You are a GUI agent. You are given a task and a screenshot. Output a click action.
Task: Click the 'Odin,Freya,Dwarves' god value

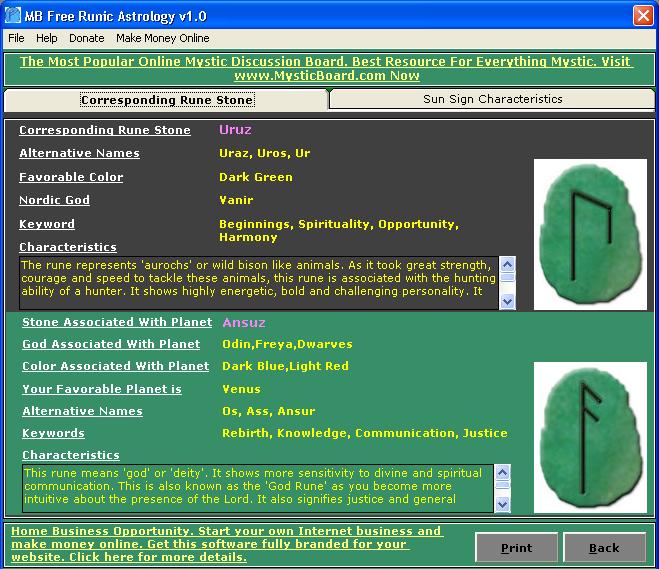(287, 344)
